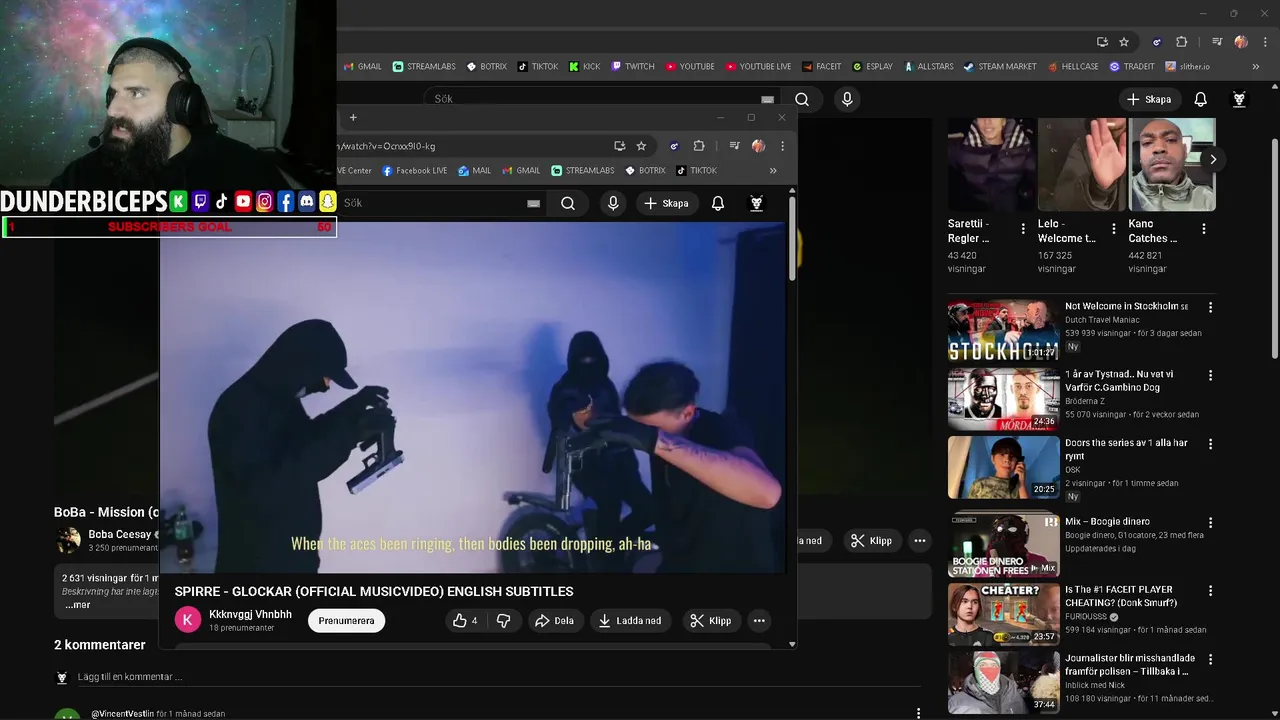Open Extensions puzzle icon in back window

coord(1182,42)
